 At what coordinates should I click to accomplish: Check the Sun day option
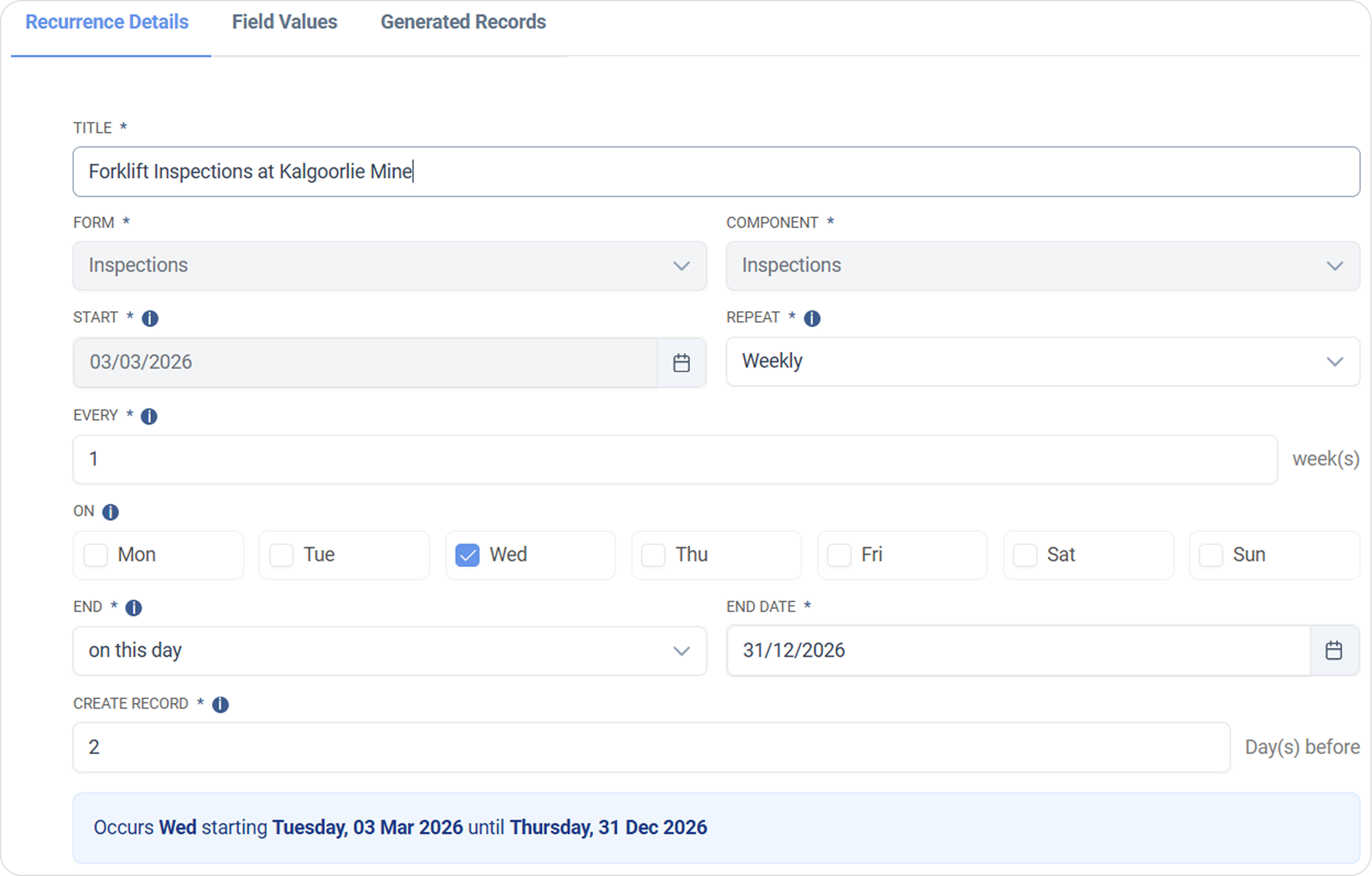[1211, 555]
